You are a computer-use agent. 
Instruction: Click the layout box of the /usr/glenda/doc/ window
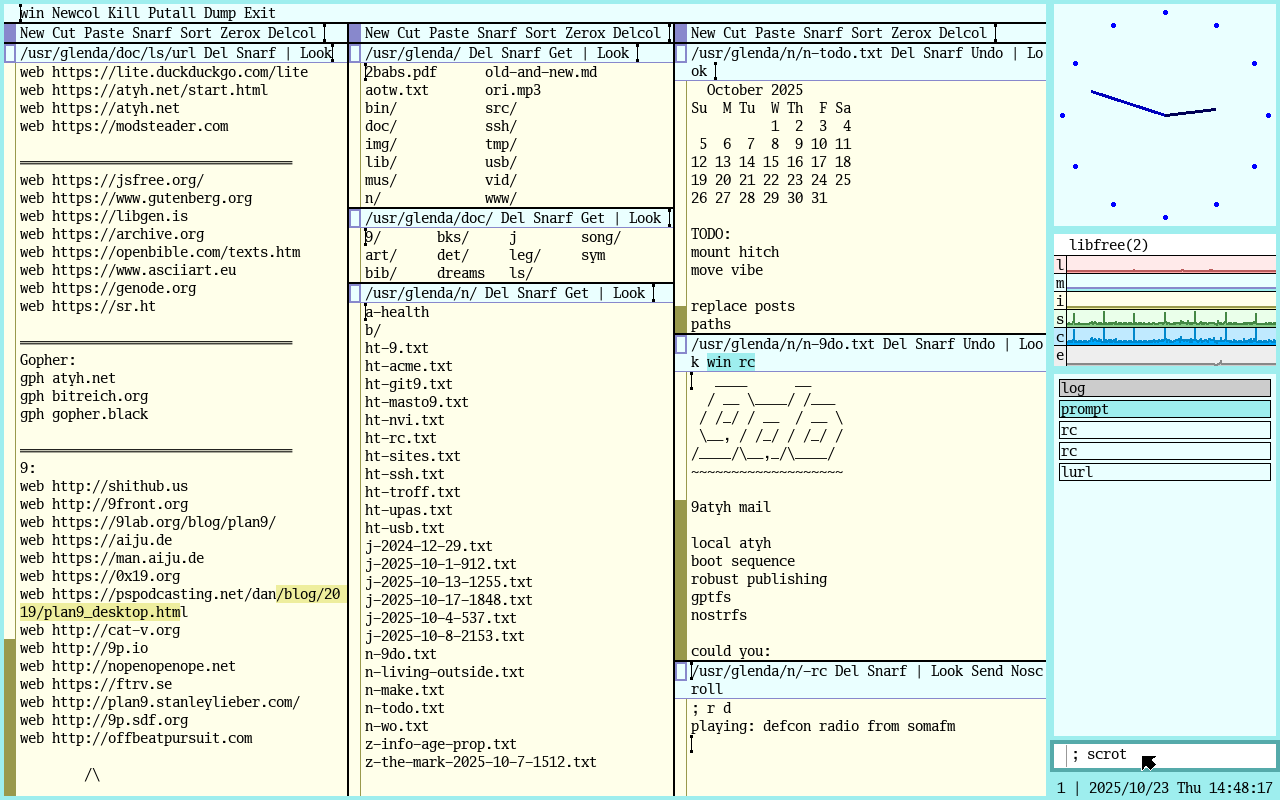(x=354, y=218)
